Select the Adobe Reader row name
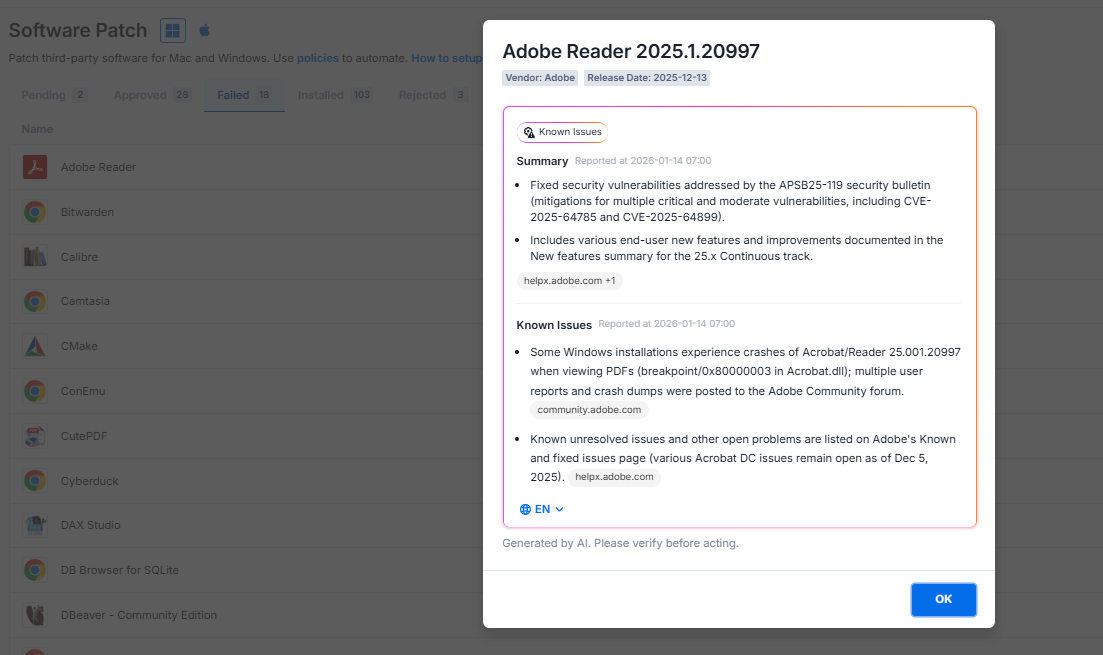 point(98,167)
